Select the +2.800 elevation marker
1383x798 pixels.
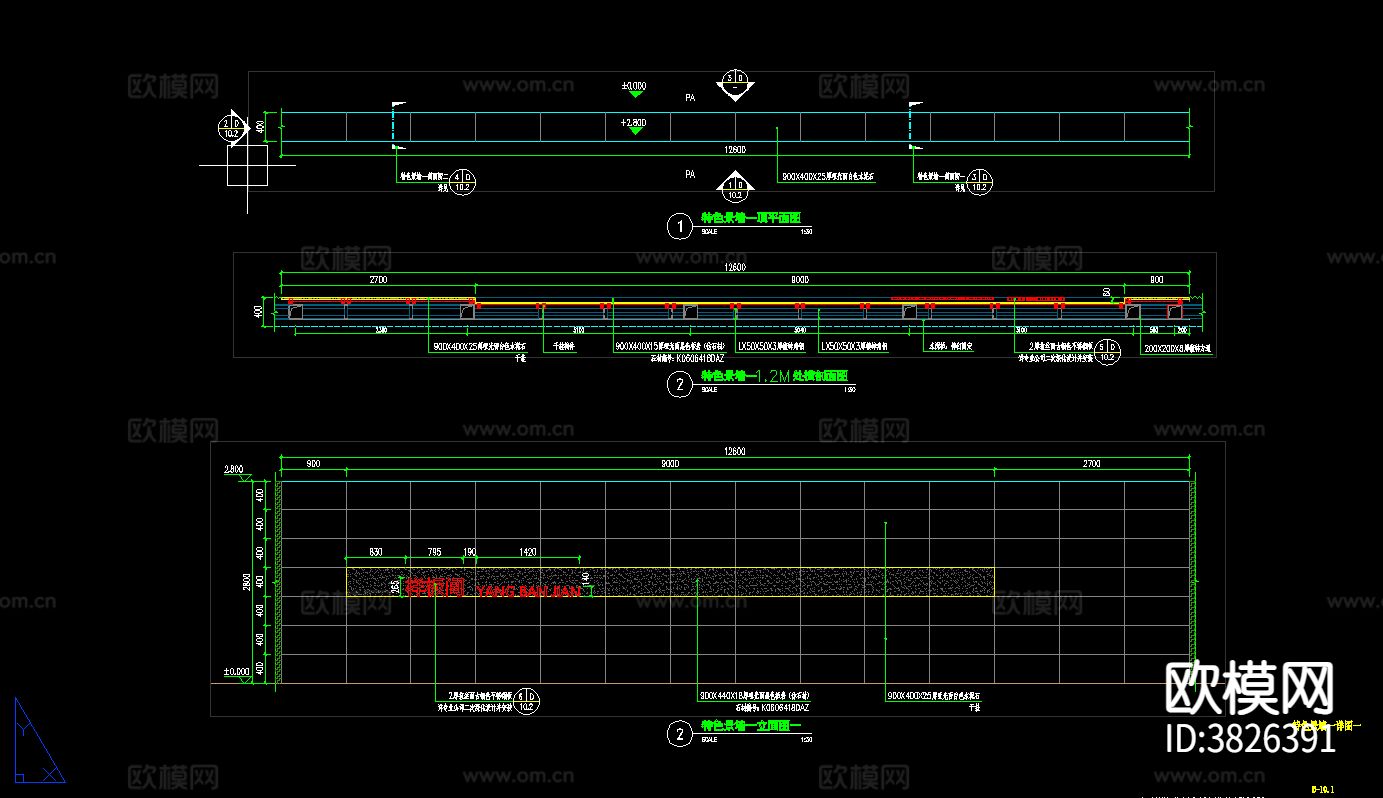(634, 125)
